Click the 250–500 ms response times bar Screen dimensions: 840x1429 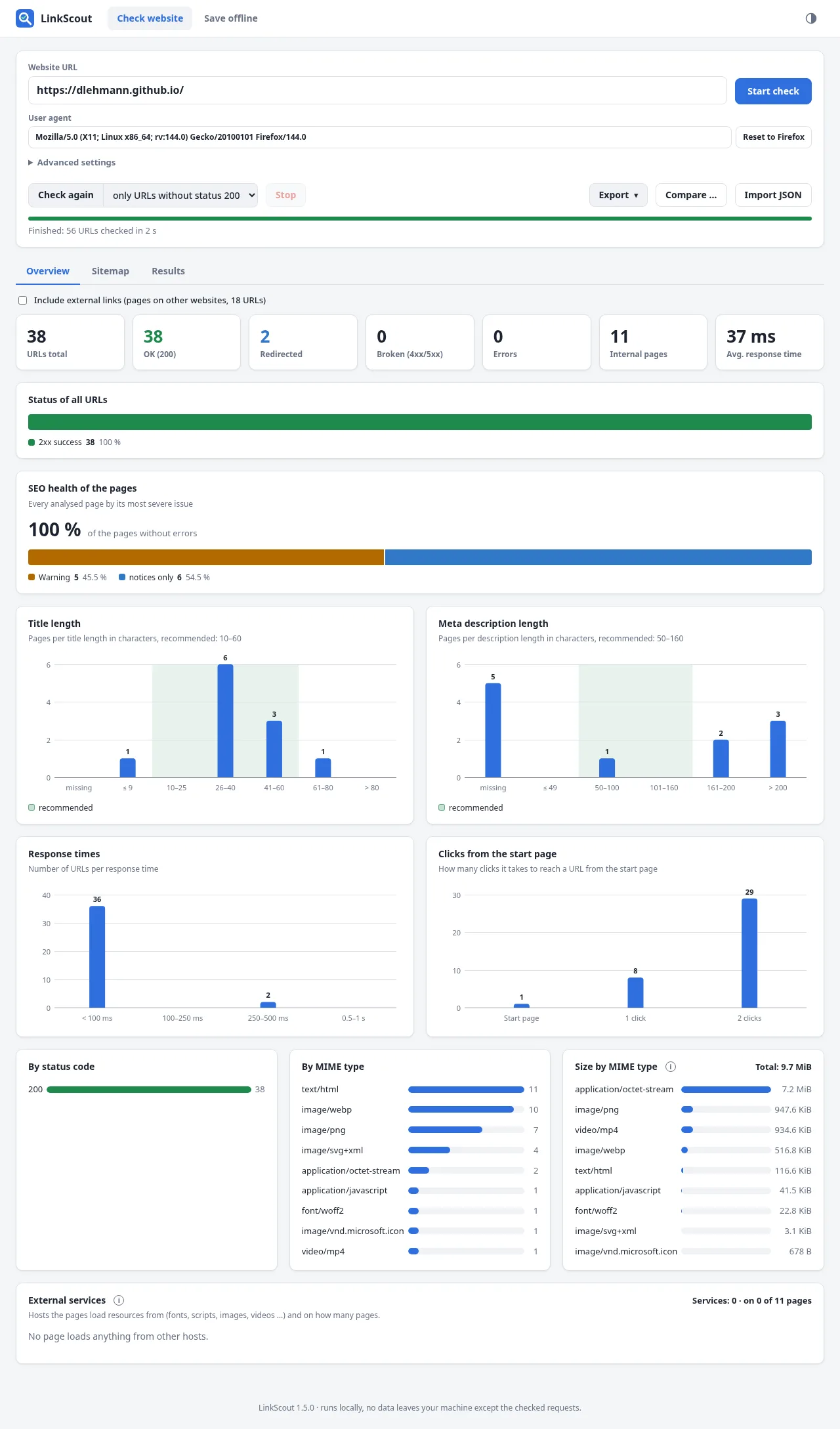(x=268, y=1005)
